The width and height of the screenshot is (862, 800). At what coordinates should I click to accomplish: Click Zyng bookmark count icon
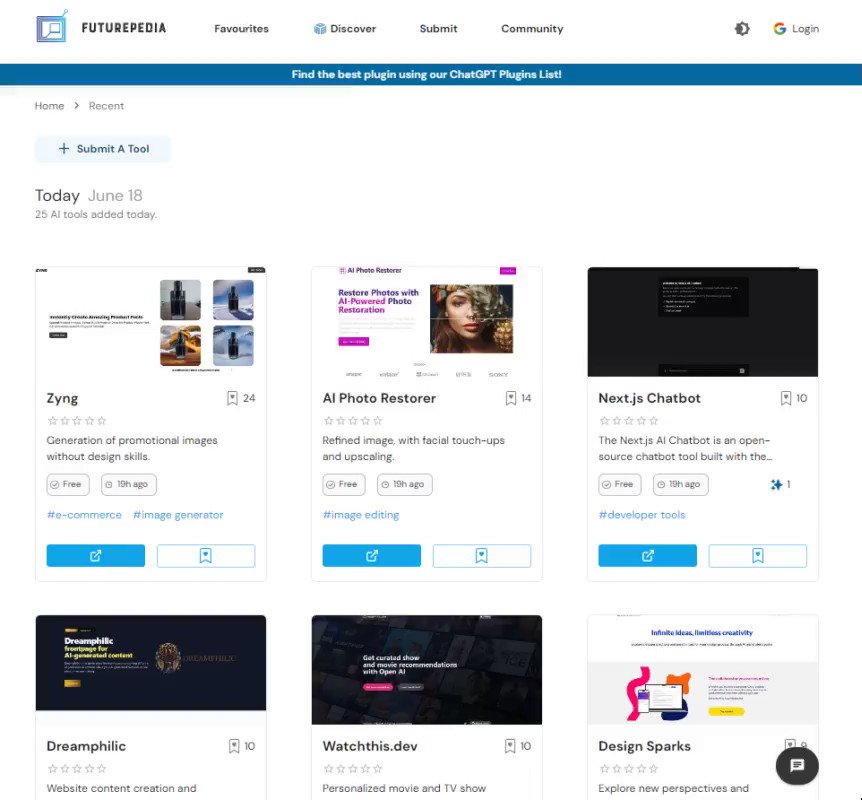click(x=233, y=398)
